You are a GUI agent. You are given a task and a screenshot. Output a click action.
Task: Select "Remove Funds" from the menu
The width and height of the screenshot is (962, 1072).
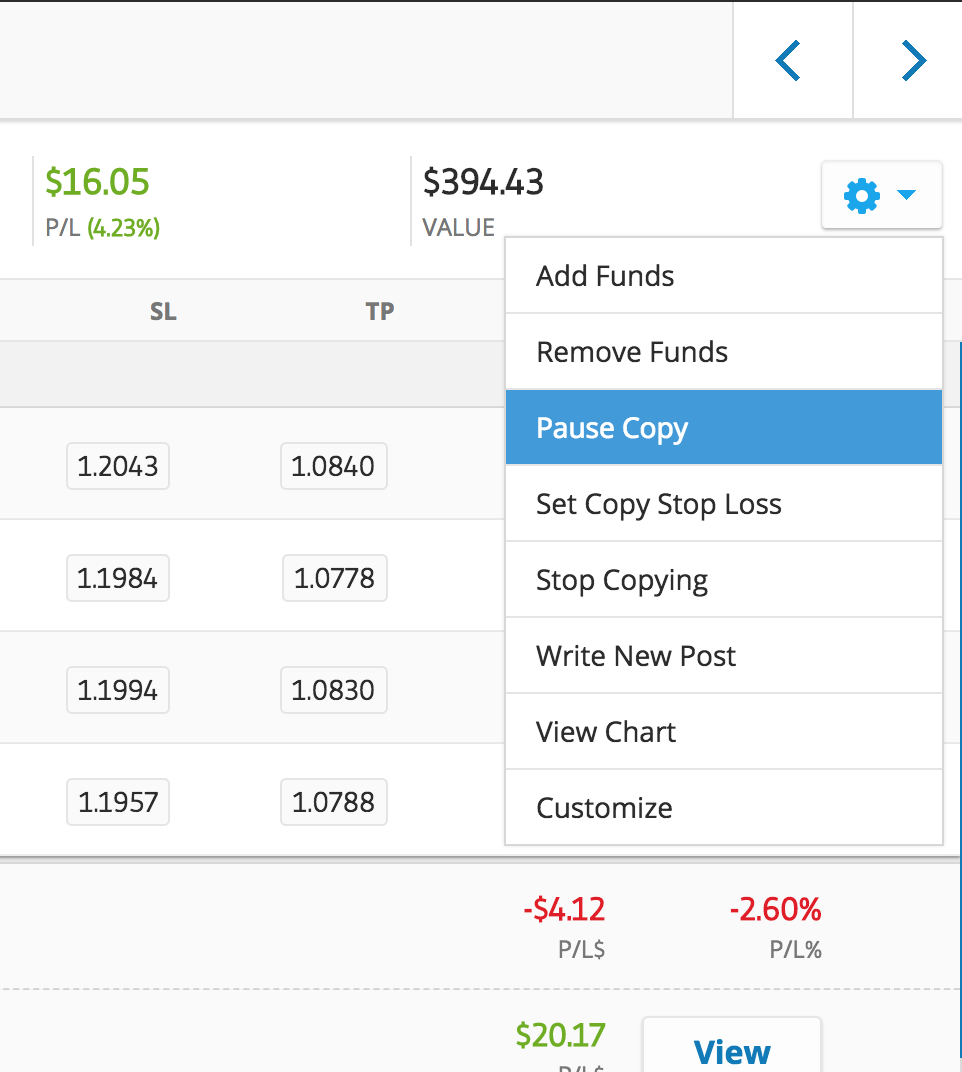point(631,351)
